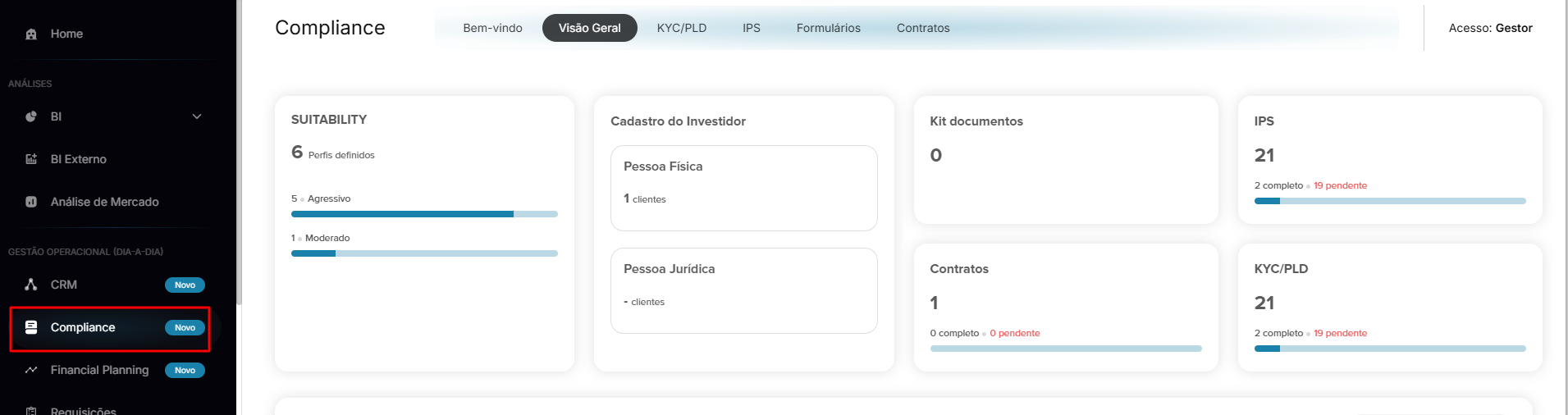Click the Agressivo profile progress bar
Screen dimensions: 1568x415
pyautogui.click(x=424, y=214)
